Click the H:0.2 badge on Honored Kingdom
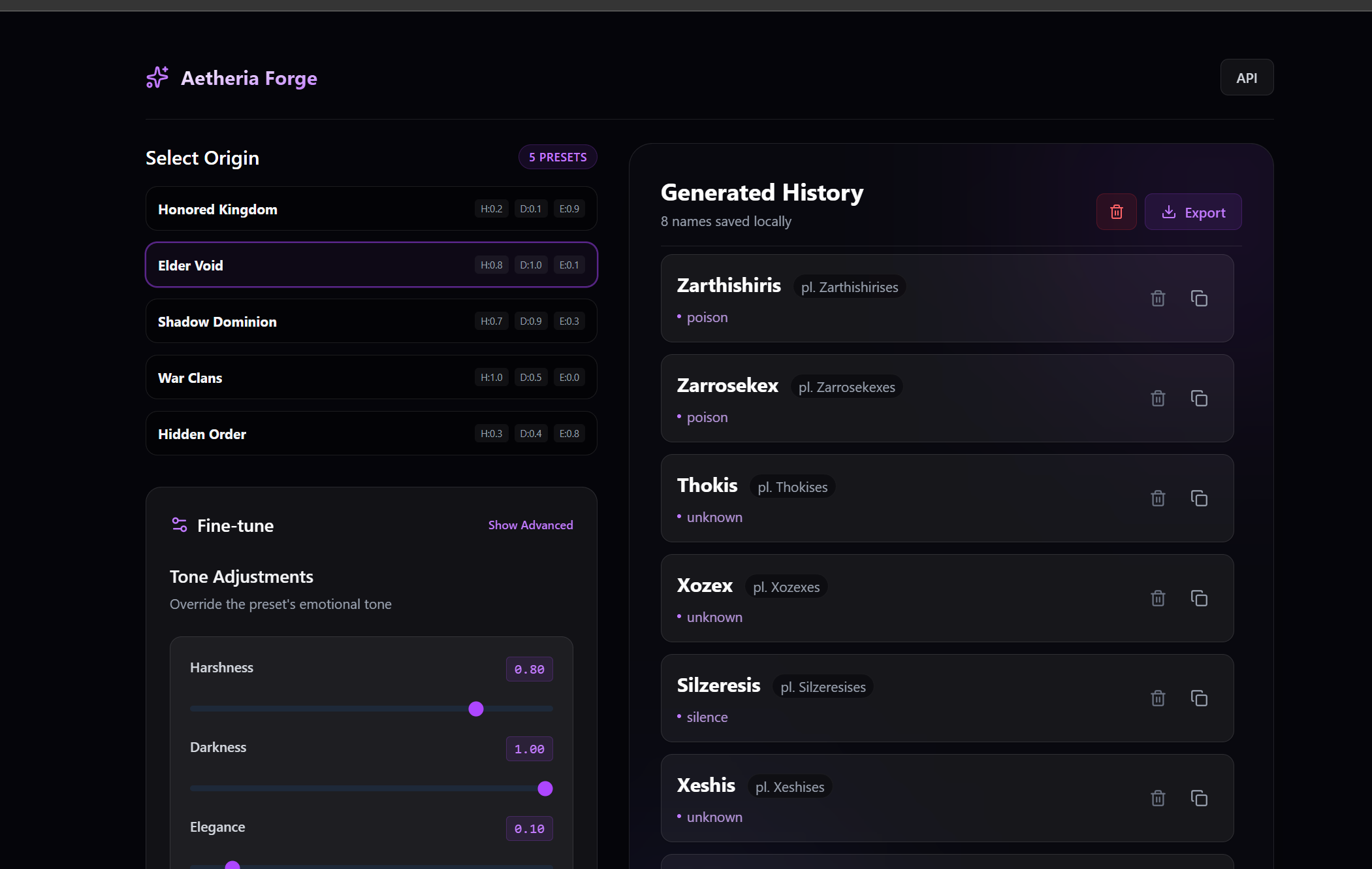The image size is (1372, 869). 492,209
